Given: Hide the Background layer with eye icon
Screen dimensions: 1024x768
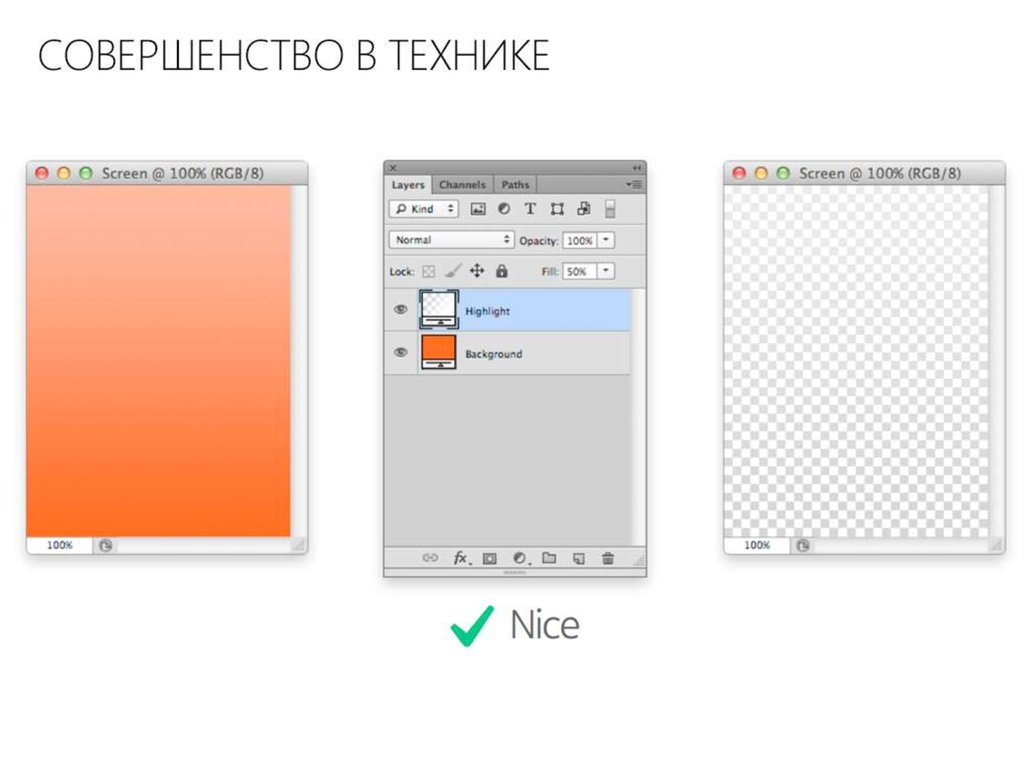Looking at the screenshot, I should [x=401, y=353].
